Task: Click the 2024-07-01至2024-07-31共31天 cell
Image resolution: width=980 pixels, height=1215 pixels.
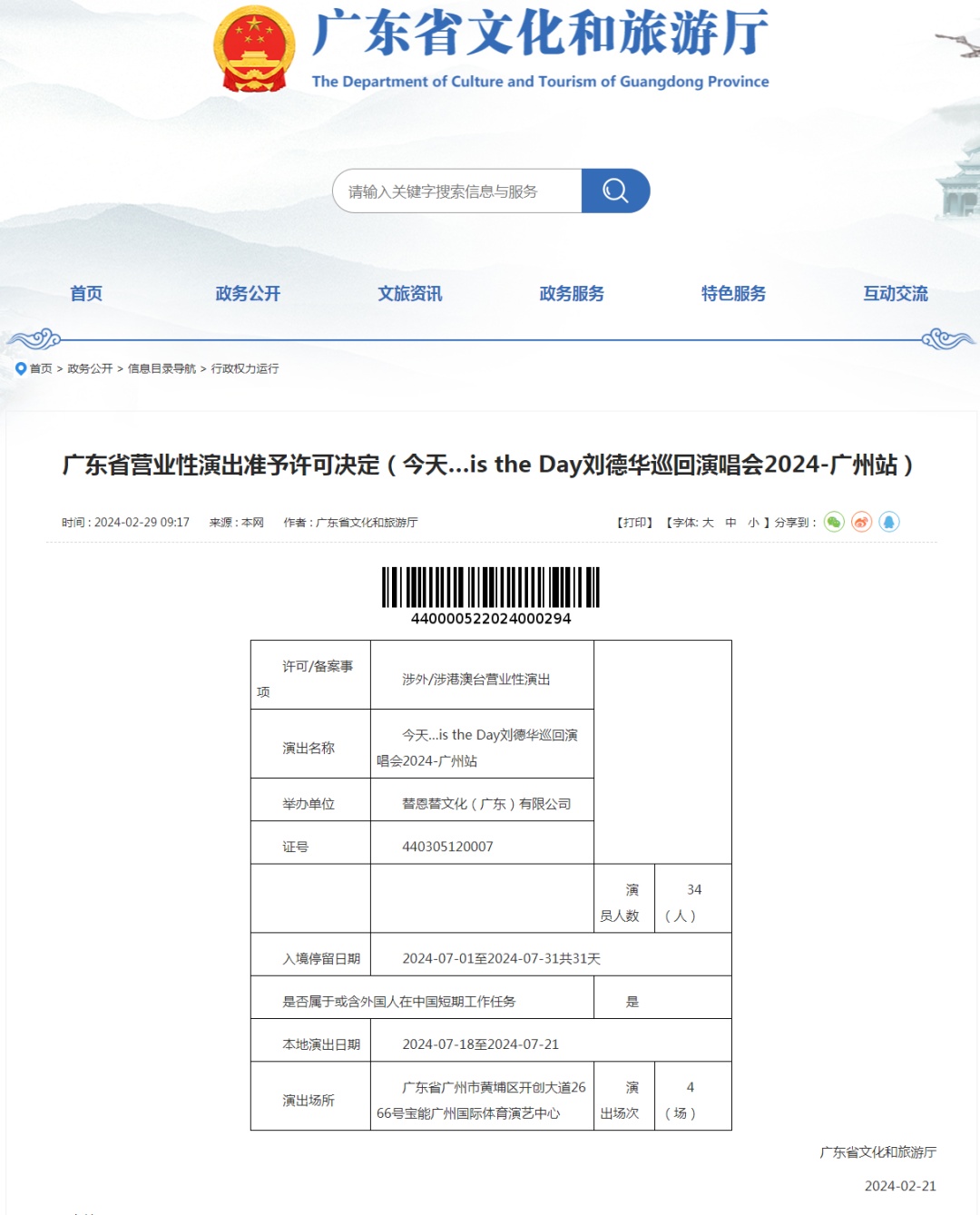Action: point(551,955)
